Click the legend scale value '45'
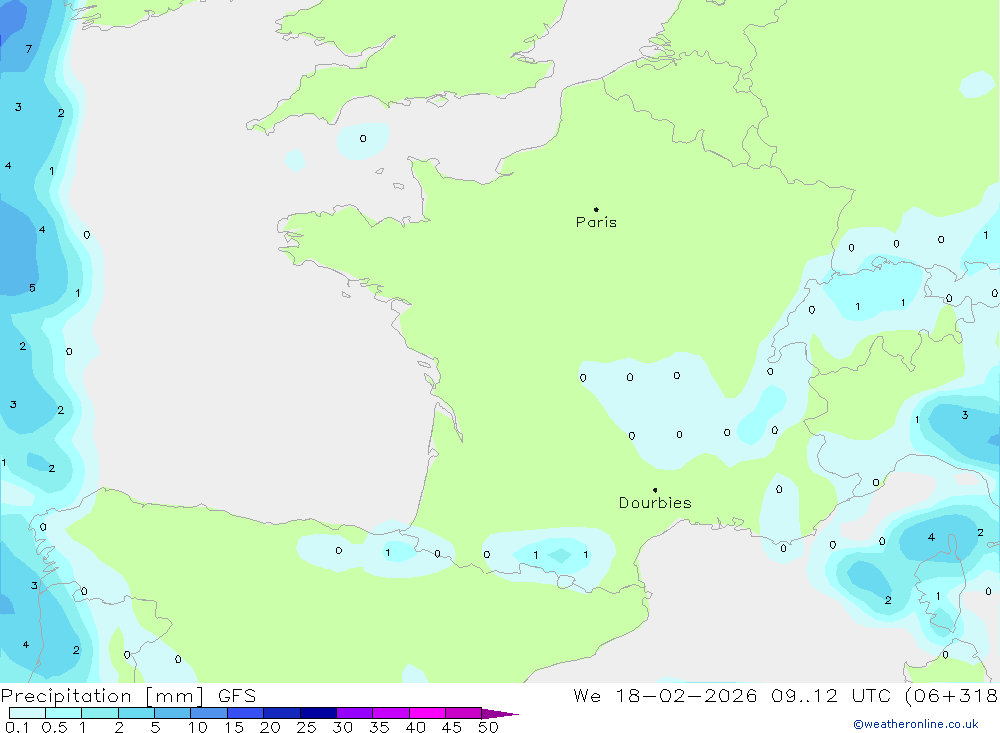 tap(452, 727)
